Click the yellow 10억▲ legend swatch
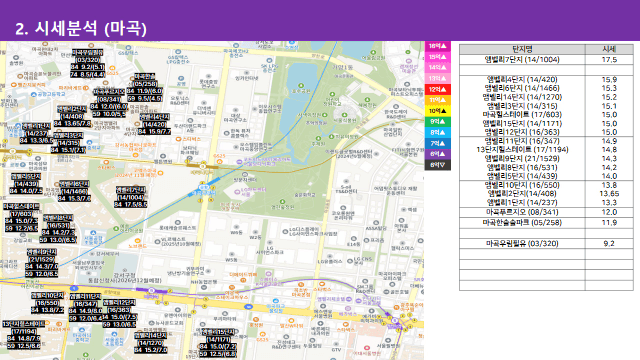 coord(438,111)
